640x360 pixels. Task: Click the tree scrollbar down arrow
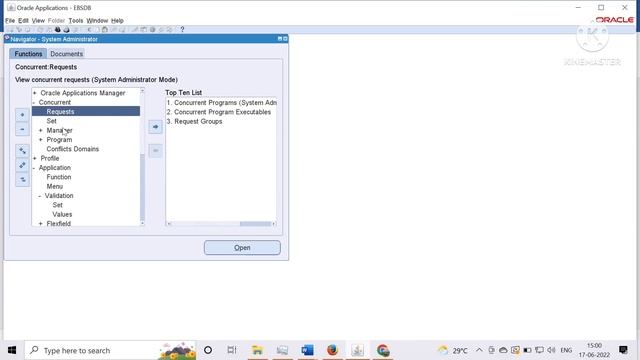tap(142, 223)
